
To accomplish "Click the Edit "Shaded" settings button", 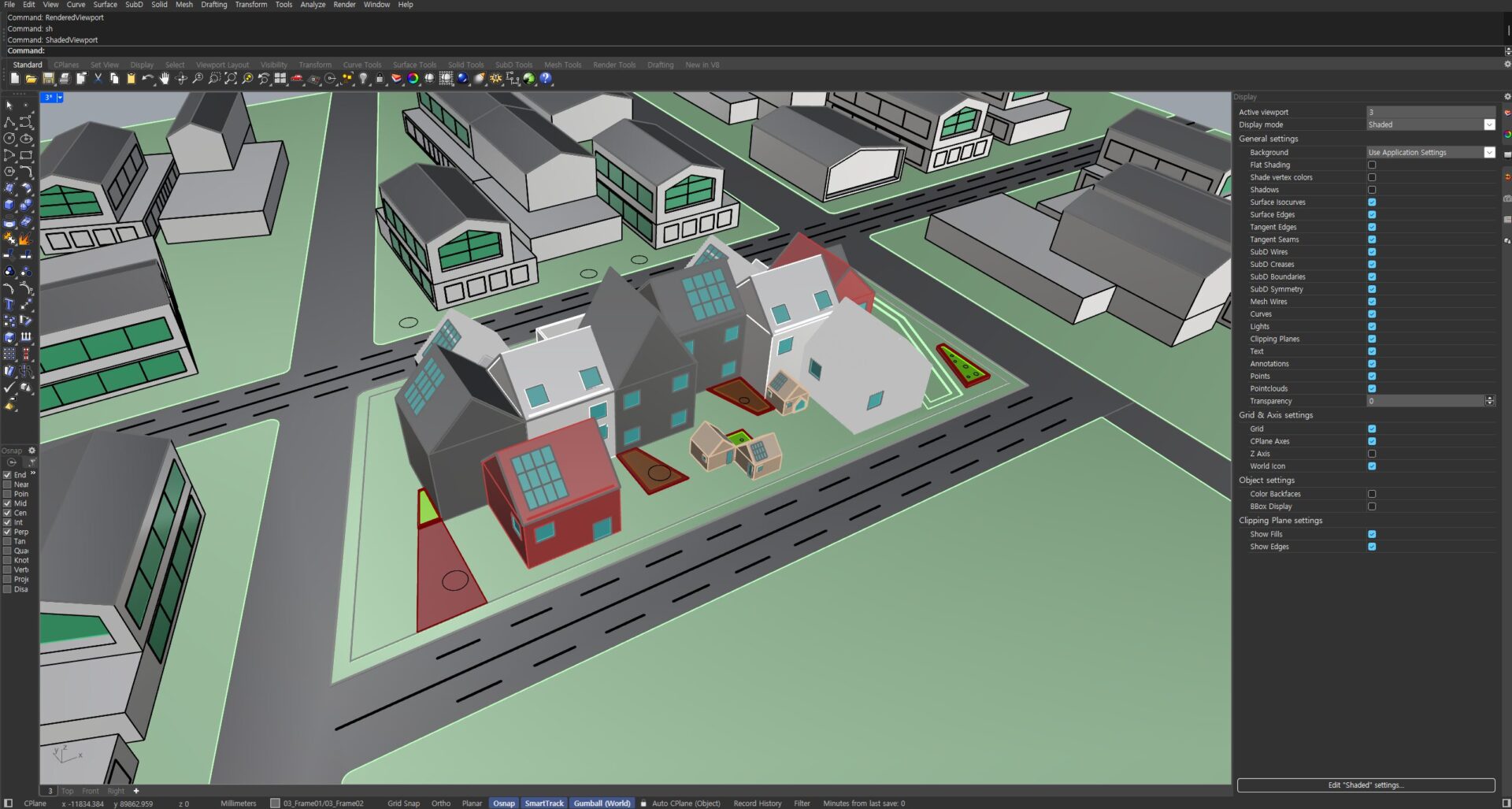I will pyautogui.click(x=1366, y=785).
